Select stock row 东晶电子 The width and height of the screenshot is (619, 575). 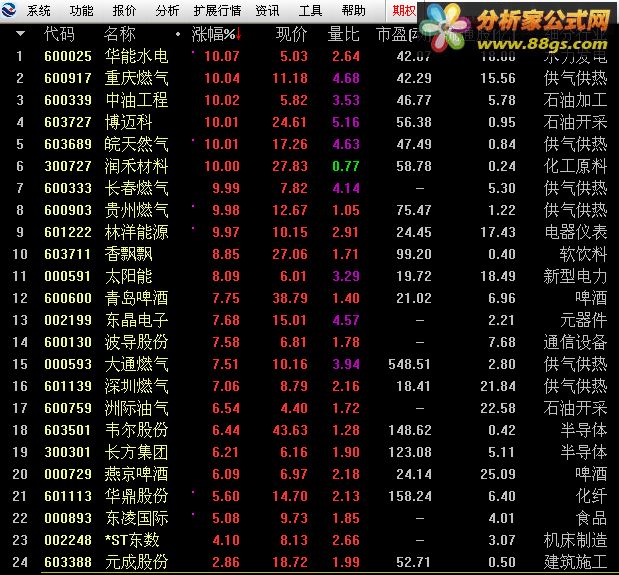[310, 320]
